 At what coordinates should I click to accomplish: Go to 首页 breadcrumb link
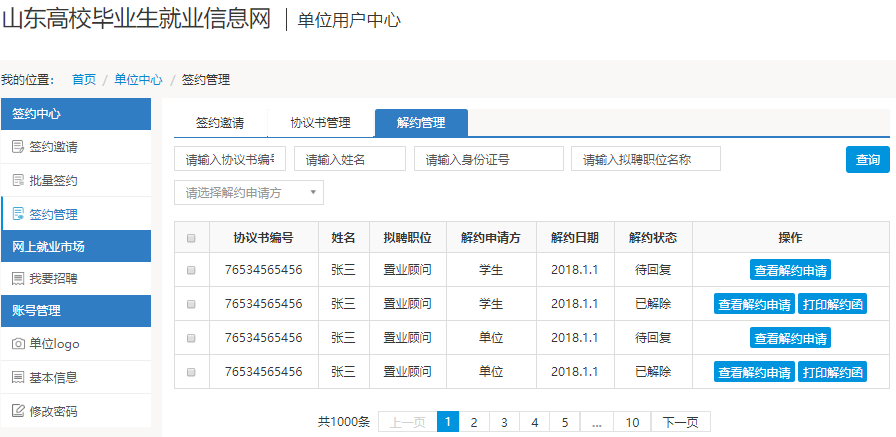84,80
